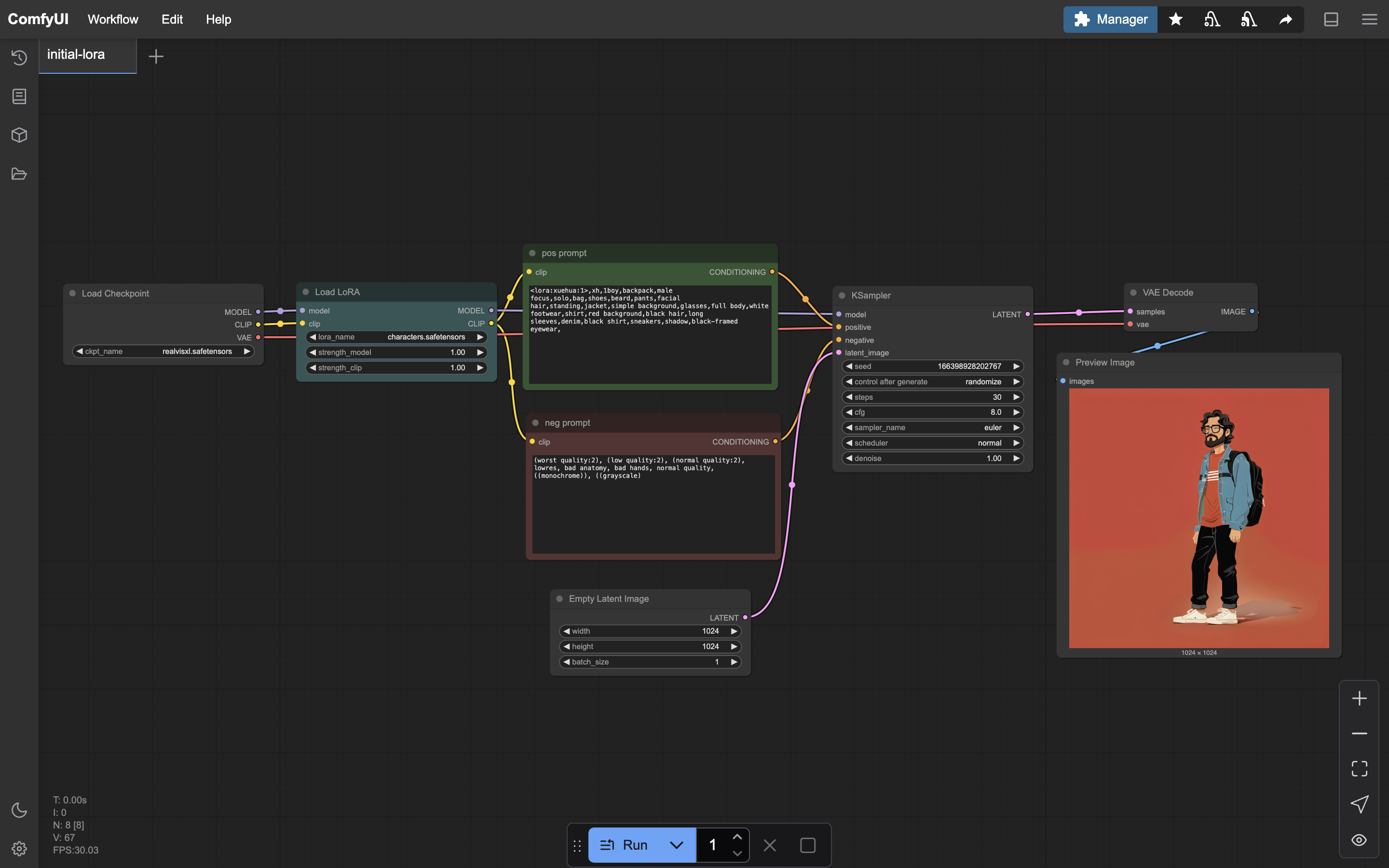This screenshot has height=868, width=1389.
Task: Click the Manager button
Action: pyautogui.click(x=1110, y=19)
